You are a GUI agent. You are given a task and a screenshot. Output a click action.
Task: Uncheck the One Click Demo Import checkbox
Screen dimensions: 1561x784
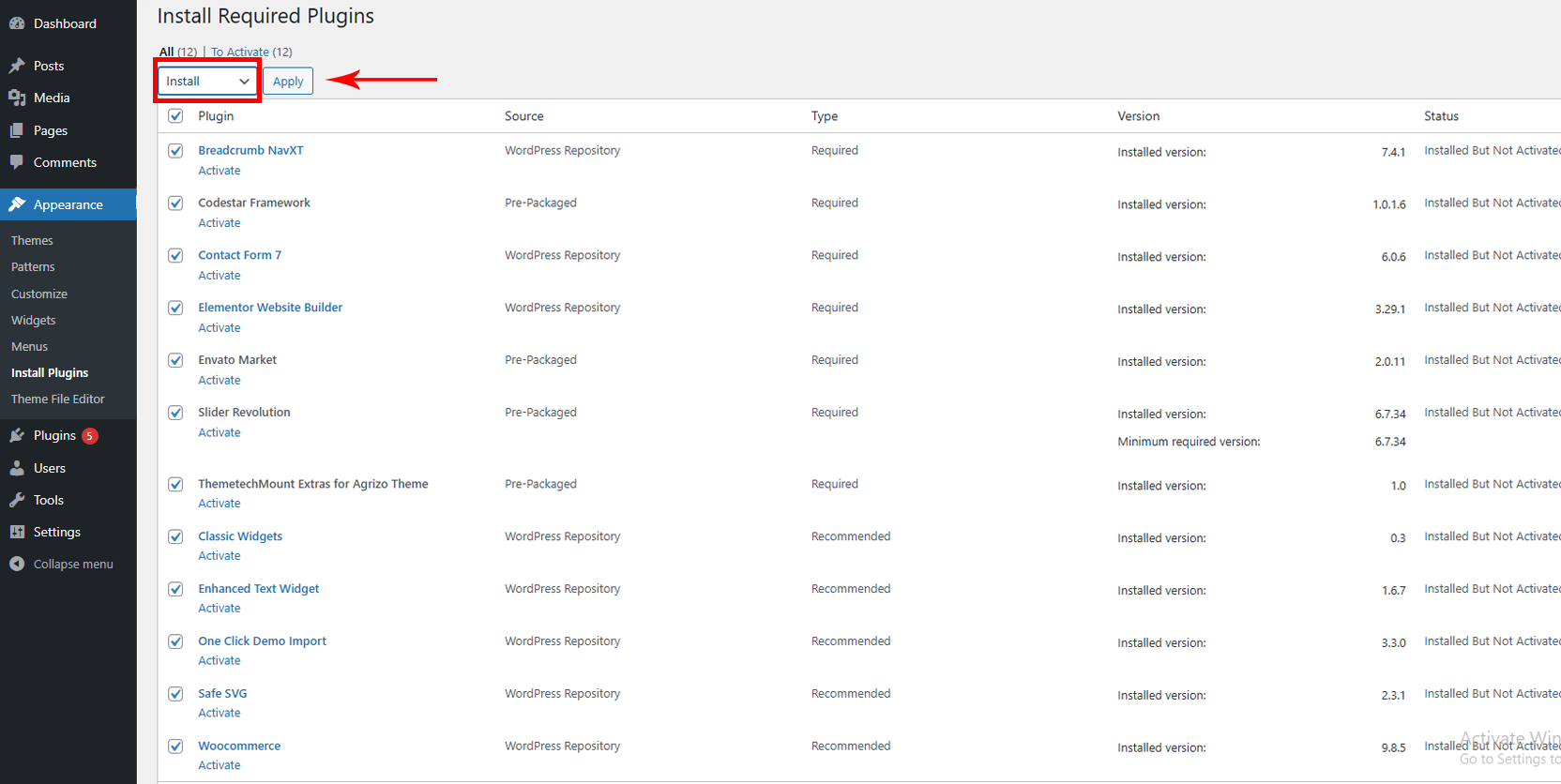point(175,641)
